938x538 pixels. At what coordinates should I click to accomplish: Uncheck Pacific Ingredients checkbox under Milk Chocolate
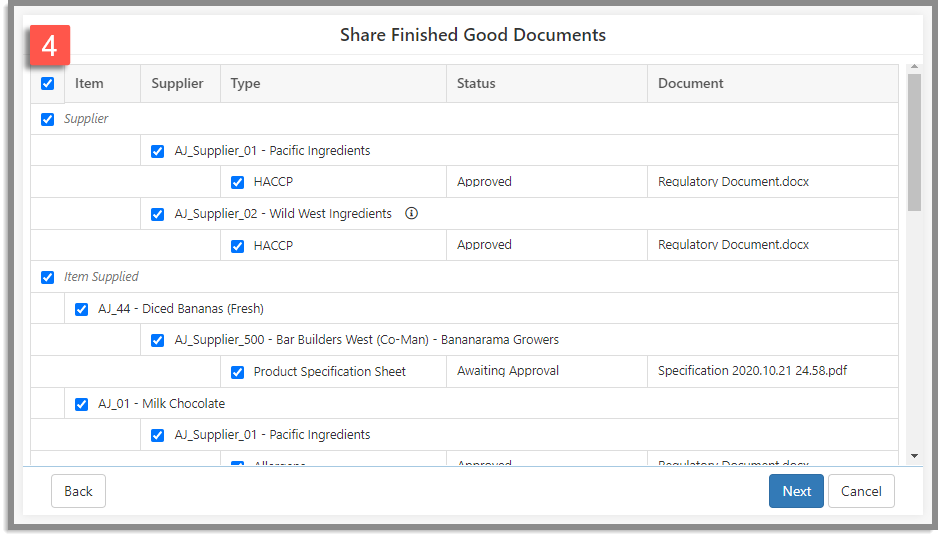click(x=157, y=435)
